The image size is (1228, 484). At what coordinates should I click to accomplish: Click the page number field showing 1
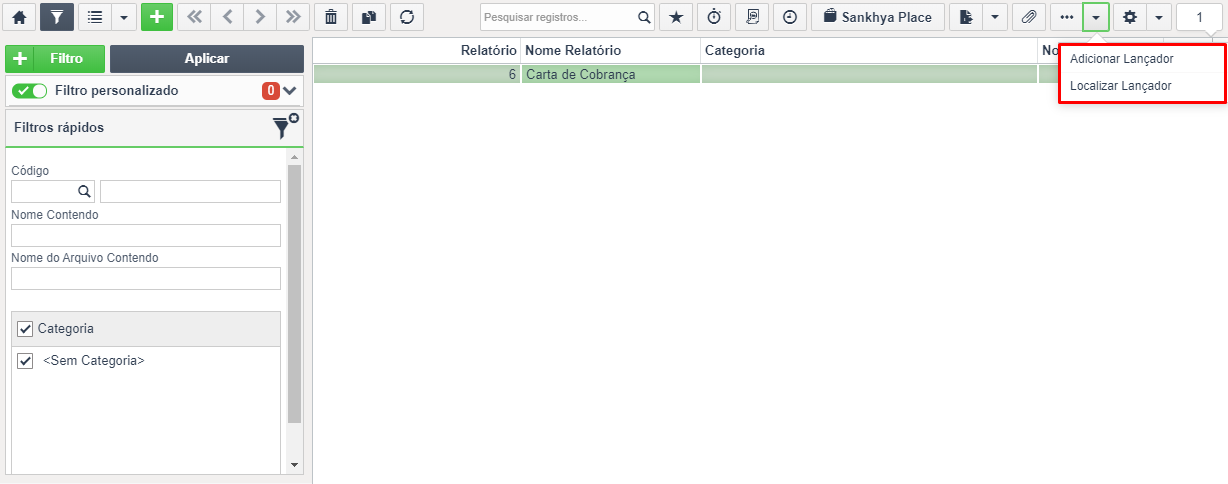pos(1200,17)
